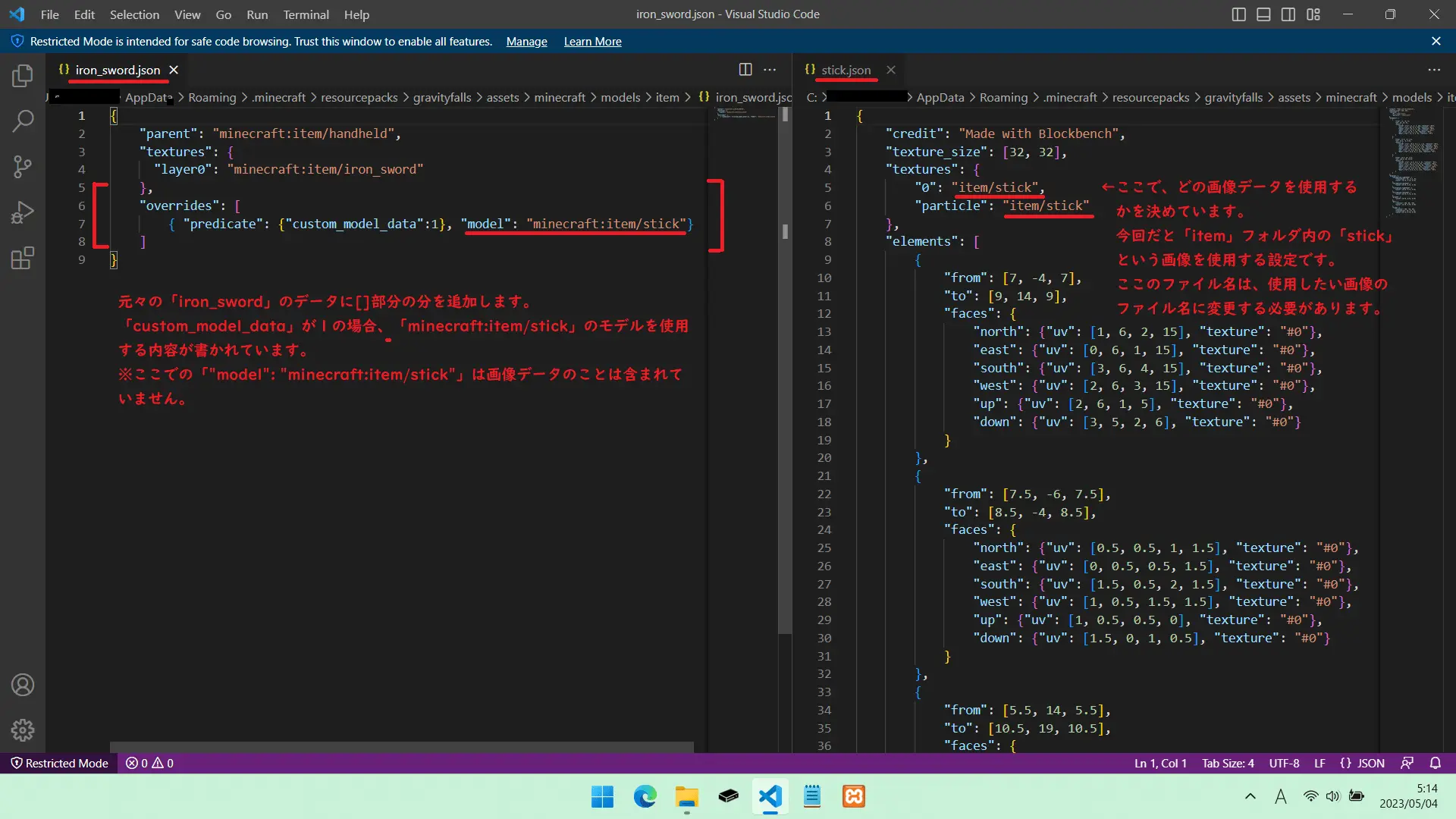The image size is (1456, 819).
Task: Open the Terminal menu
Action: pos(306,14)
